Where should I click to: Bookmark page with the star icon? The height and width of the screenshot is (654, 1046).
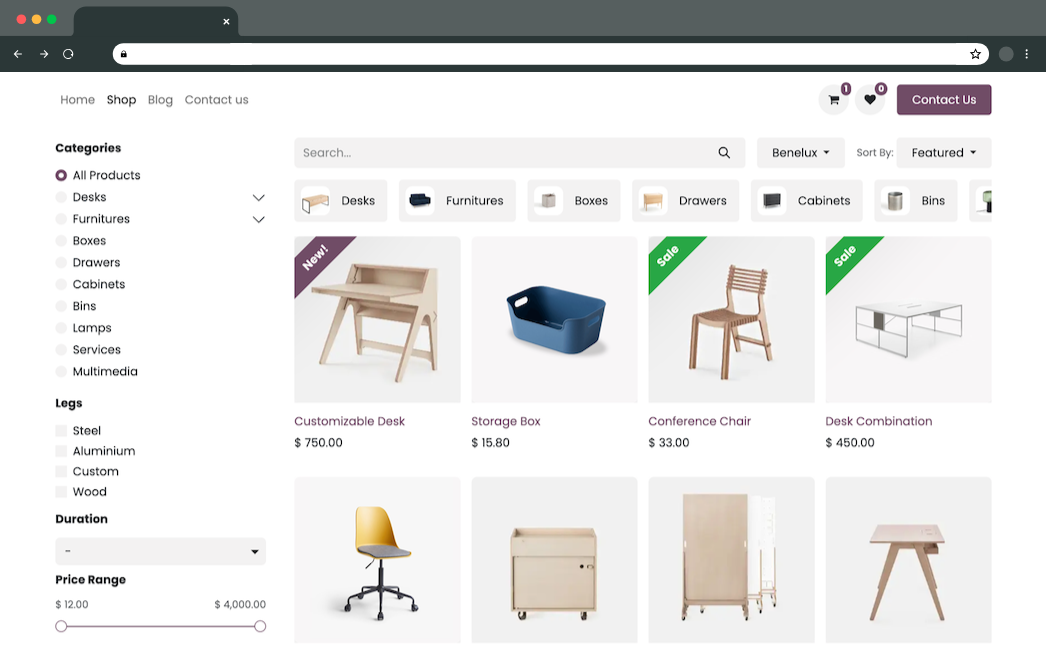(x=975, y=54)
